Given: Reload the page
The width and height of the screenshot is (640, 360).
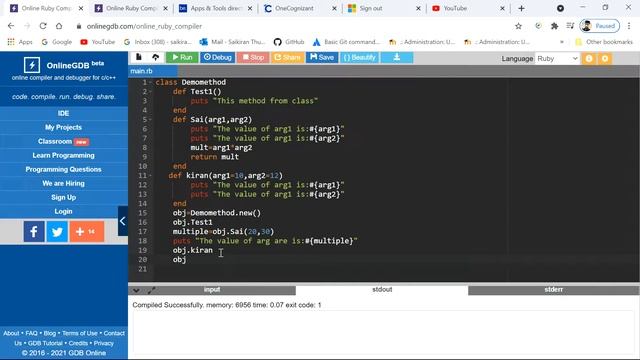Looking at the screenshot, I should (43, 26).
